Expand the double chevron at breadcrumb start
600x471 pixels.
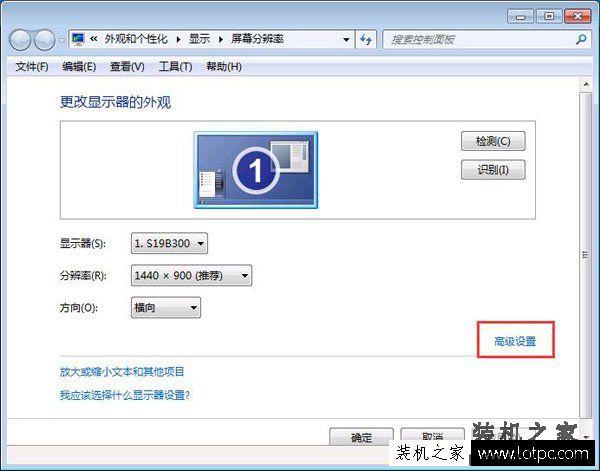point(94,39)
